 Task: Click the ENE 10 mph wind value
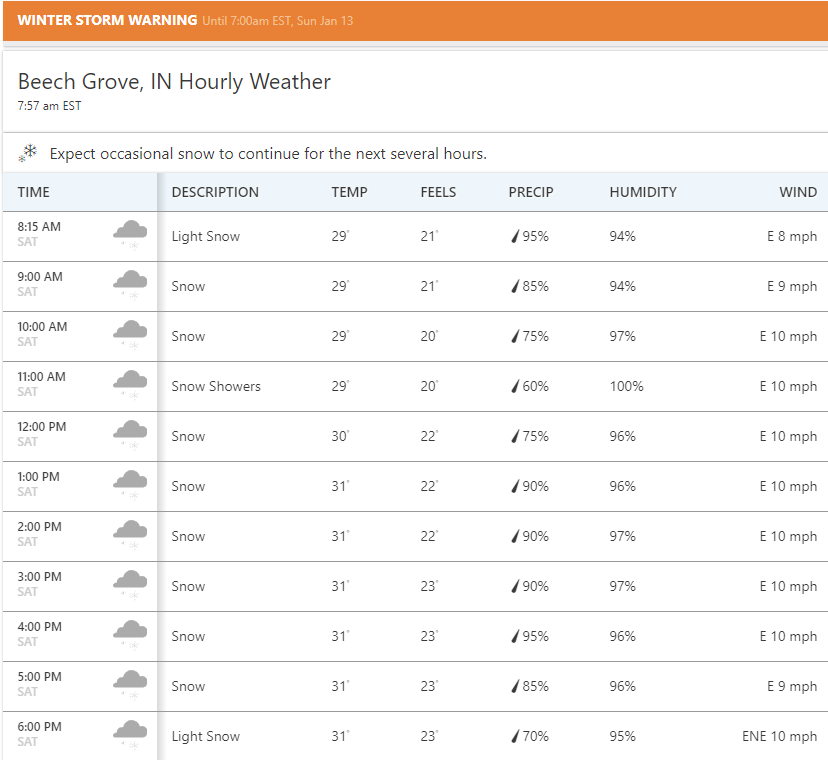[779, 736]
